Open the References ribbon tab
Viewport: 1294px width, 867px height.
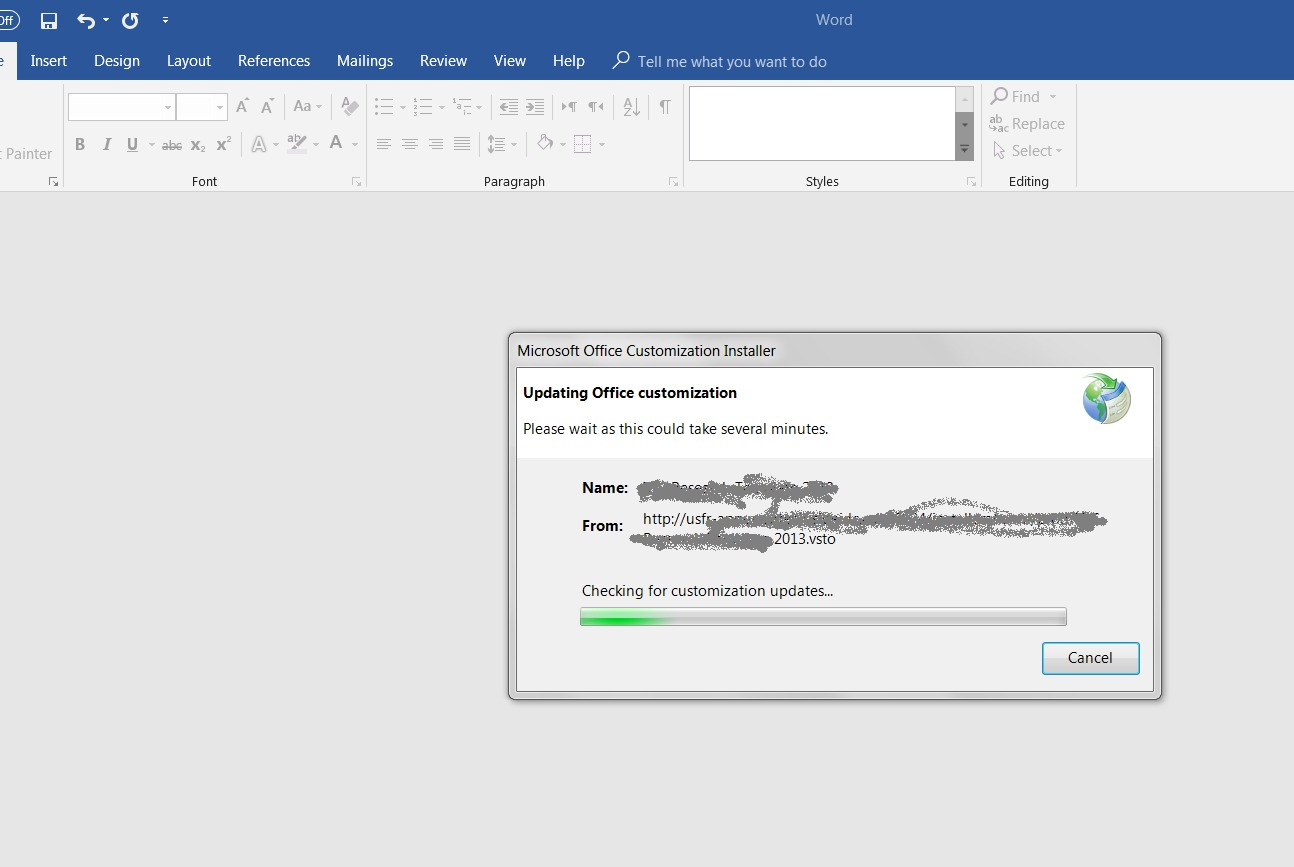pyautogui.click(x=273, y=61)
